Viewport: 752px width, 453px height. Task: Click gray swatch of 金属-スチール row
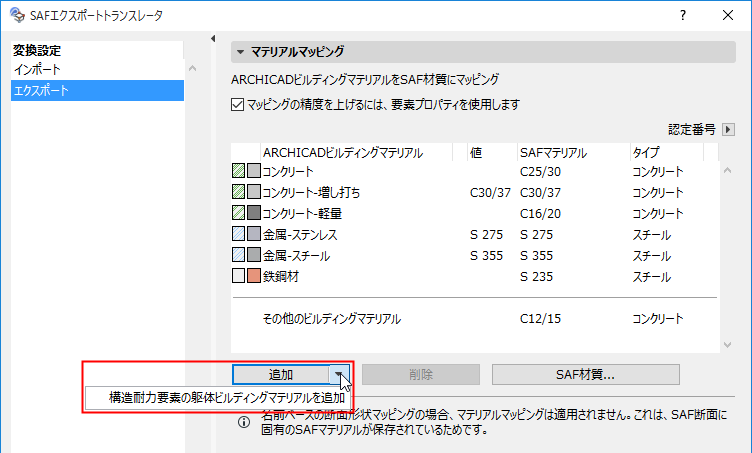pyautogui.click(x=254, y=255)
